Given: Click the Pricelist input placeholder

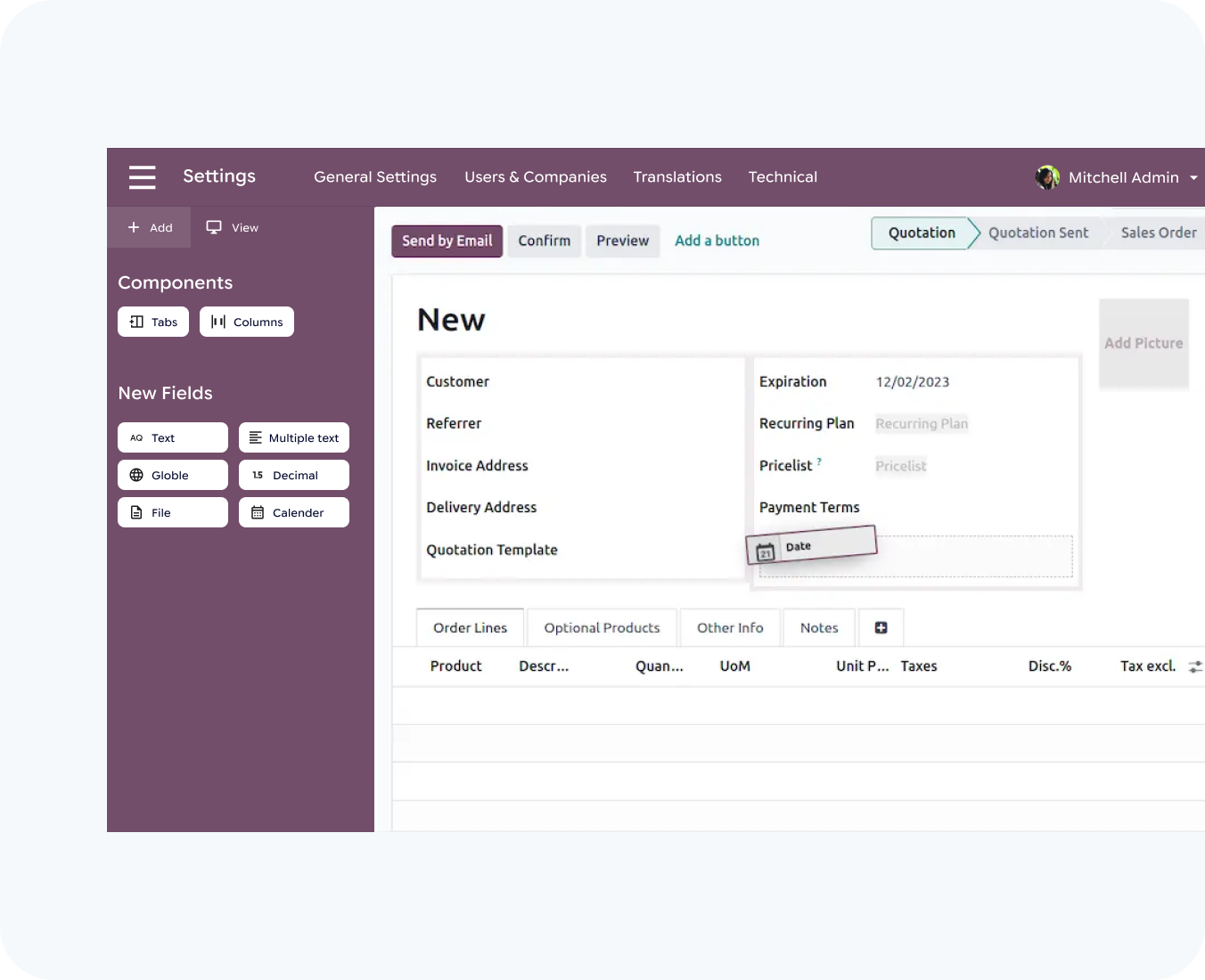Looking at the screenshot, I should pos(901,465).
